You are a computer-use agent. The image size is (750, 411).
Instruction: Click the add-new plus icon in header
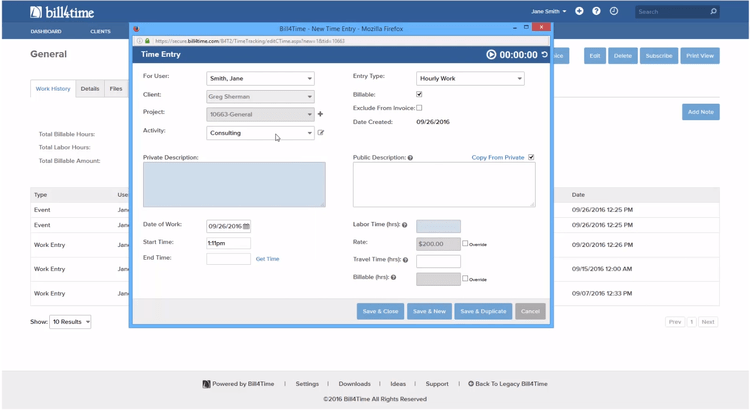pos(580,11)
